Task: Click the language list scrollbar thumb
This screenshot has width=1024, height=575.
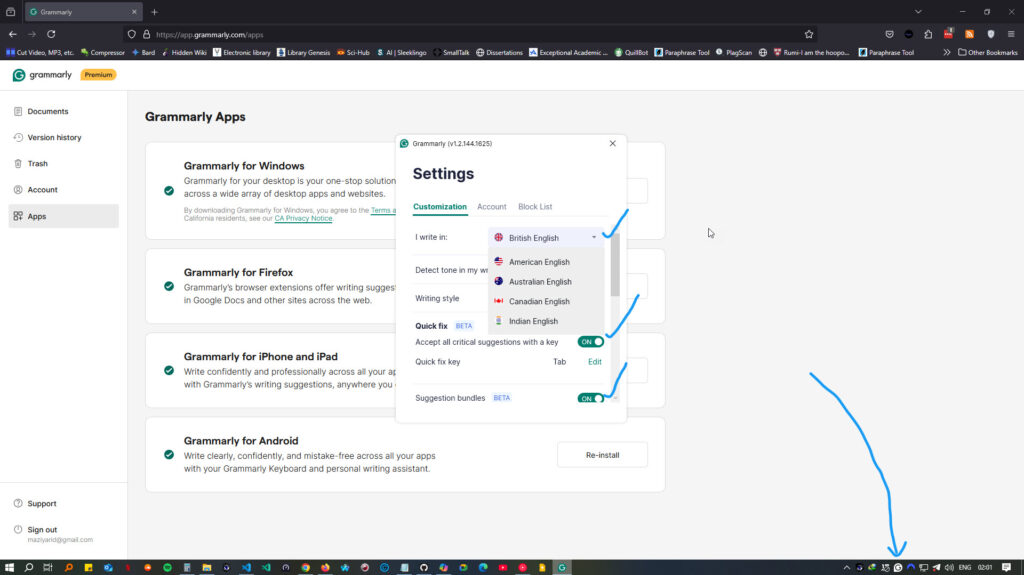Action: click(x=615, y=265)
